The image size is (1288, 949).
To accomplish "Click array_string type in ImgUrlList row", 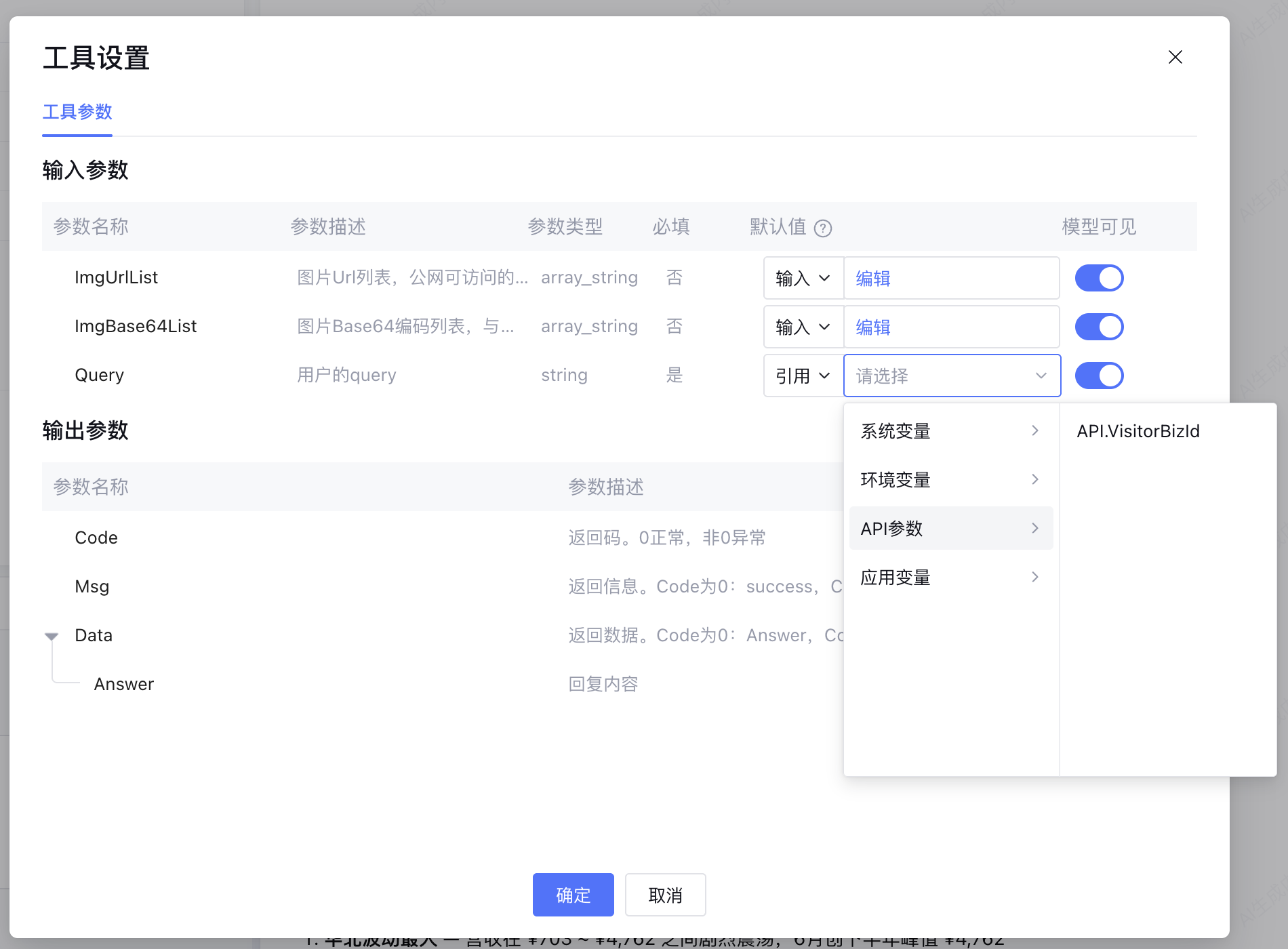I will point(589,277).
